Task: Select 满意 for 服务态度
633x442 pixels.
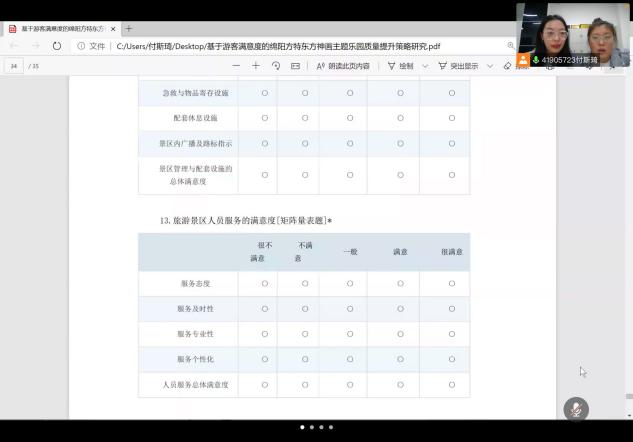Action: pos(400,283)
